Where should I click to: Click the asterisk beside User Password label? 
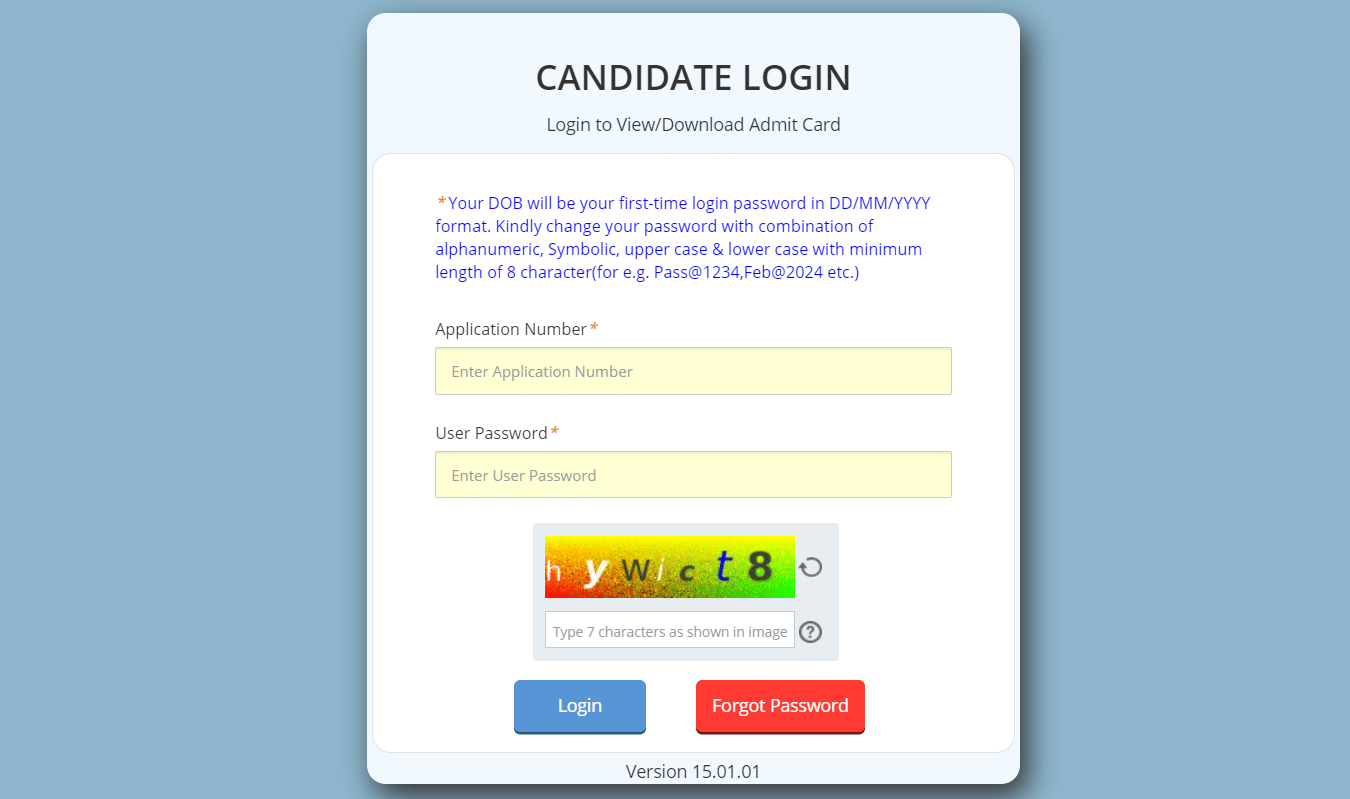(555, 432)
